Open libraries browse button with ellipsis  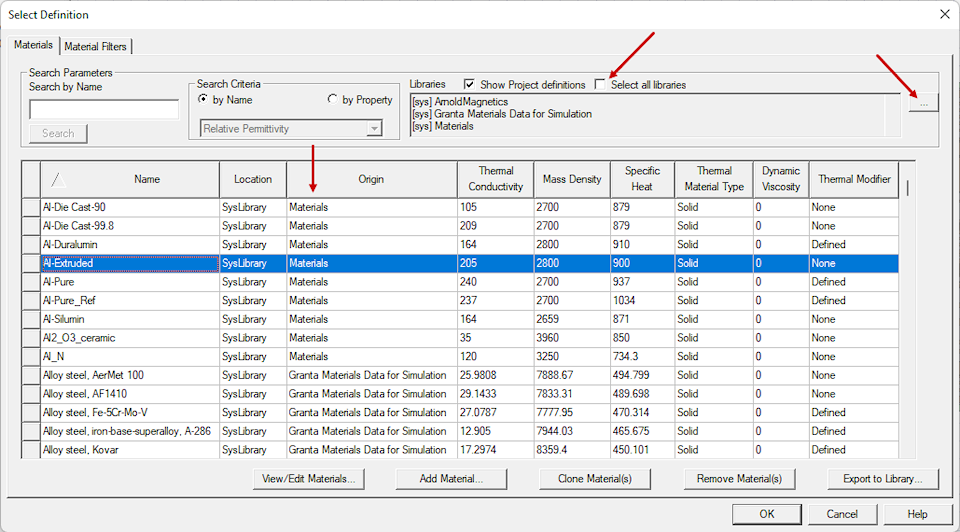(x=923, y=103)
